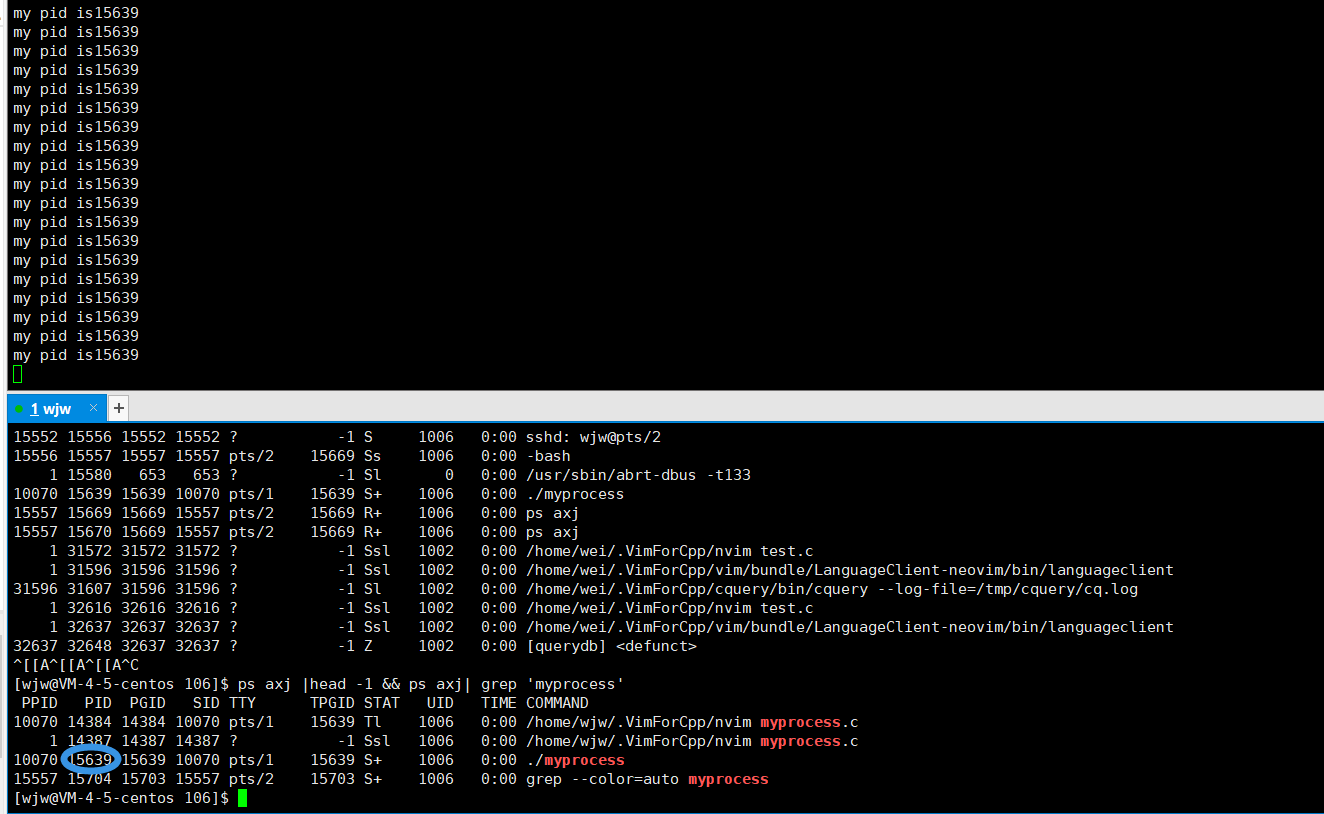Click the all-white "./myprocess" command in upper listing

[x=575, y=494]
